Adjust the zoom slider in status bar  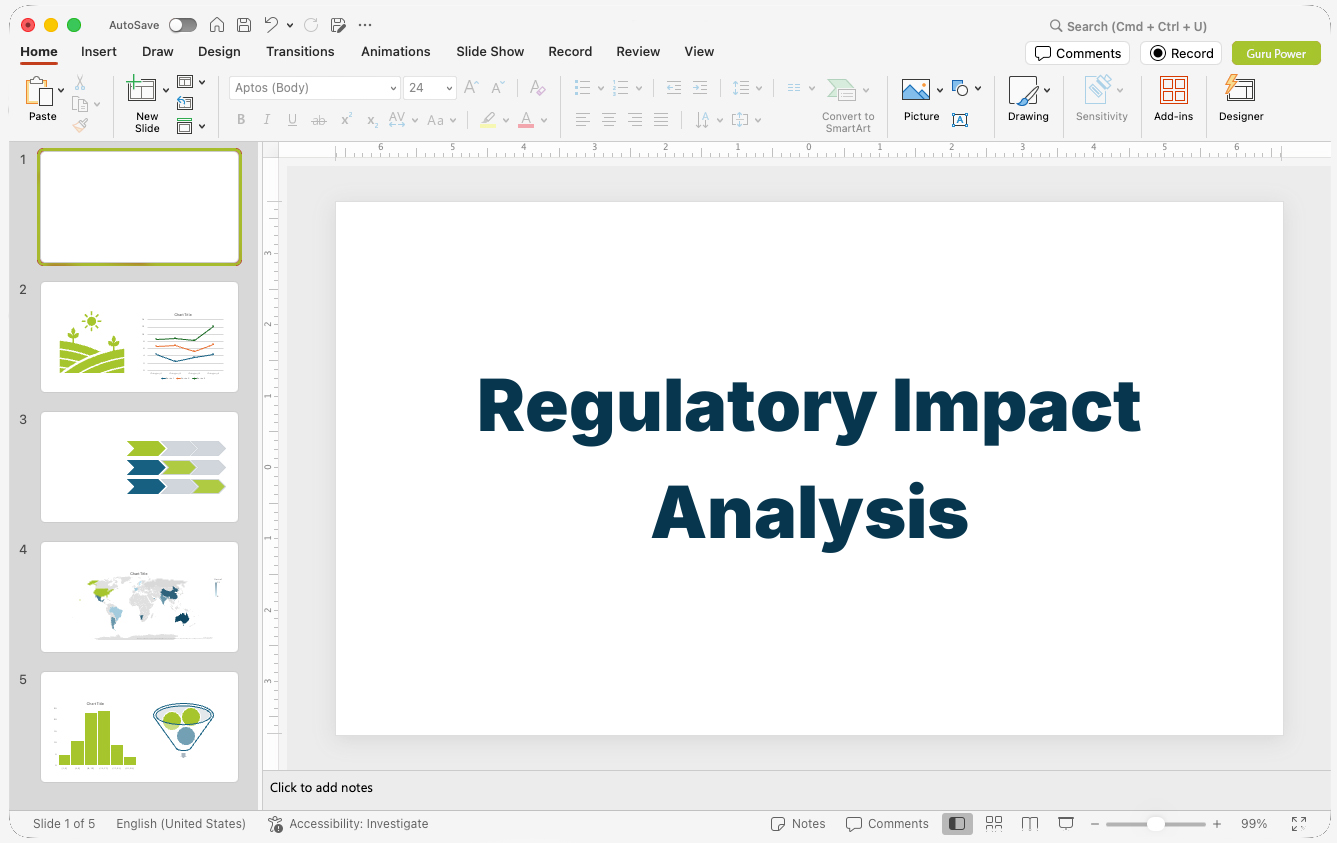[1156, 824]
